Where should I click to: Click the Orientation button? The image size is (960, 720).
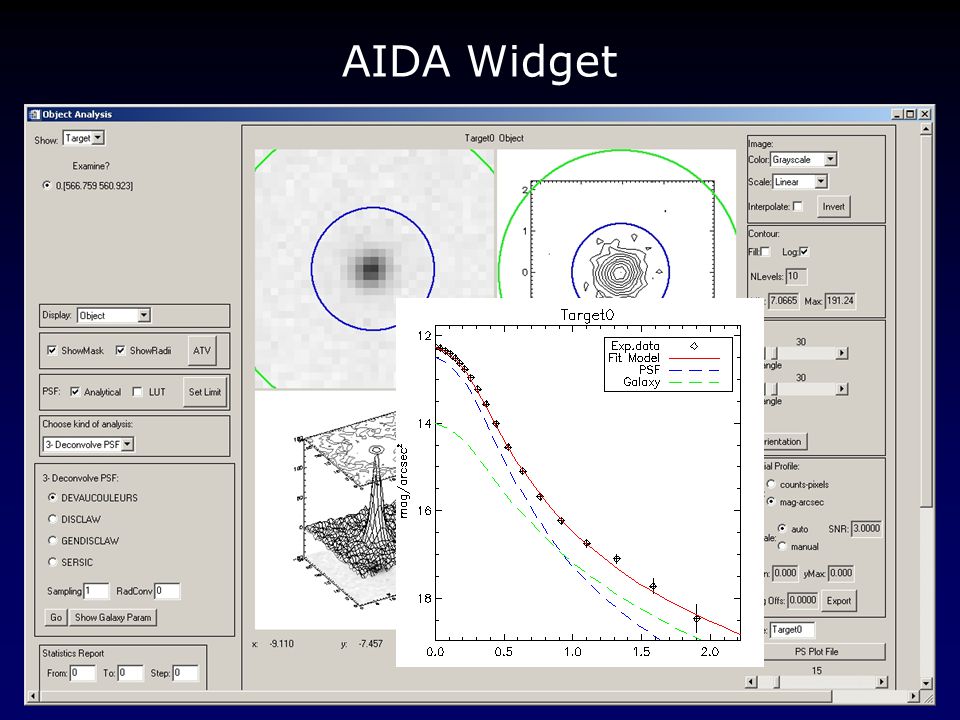coord(786,441)
